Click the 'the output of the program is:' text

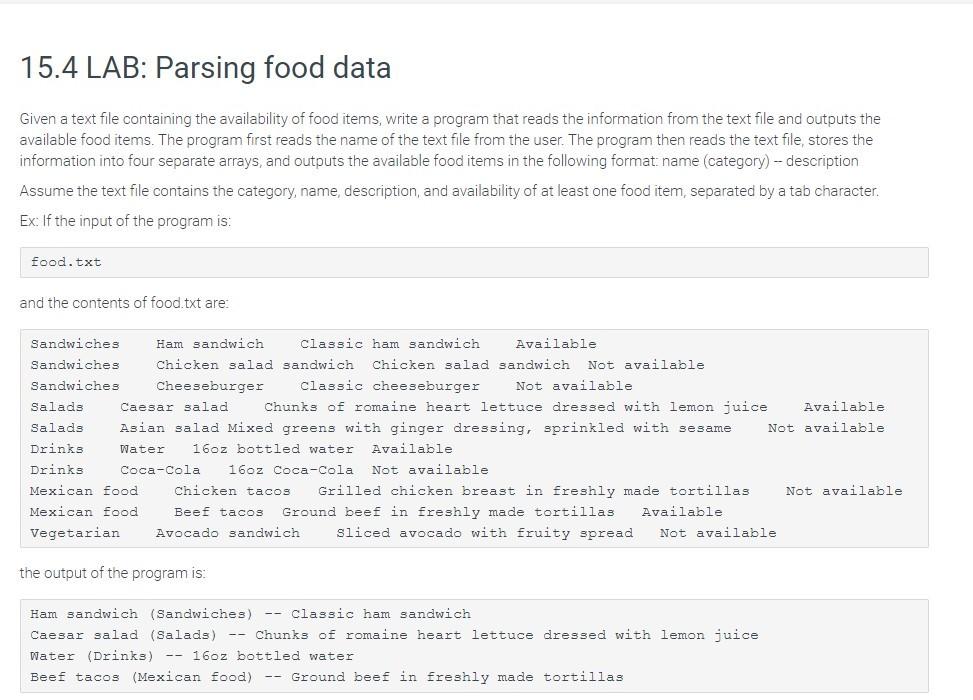click(112, 573)
